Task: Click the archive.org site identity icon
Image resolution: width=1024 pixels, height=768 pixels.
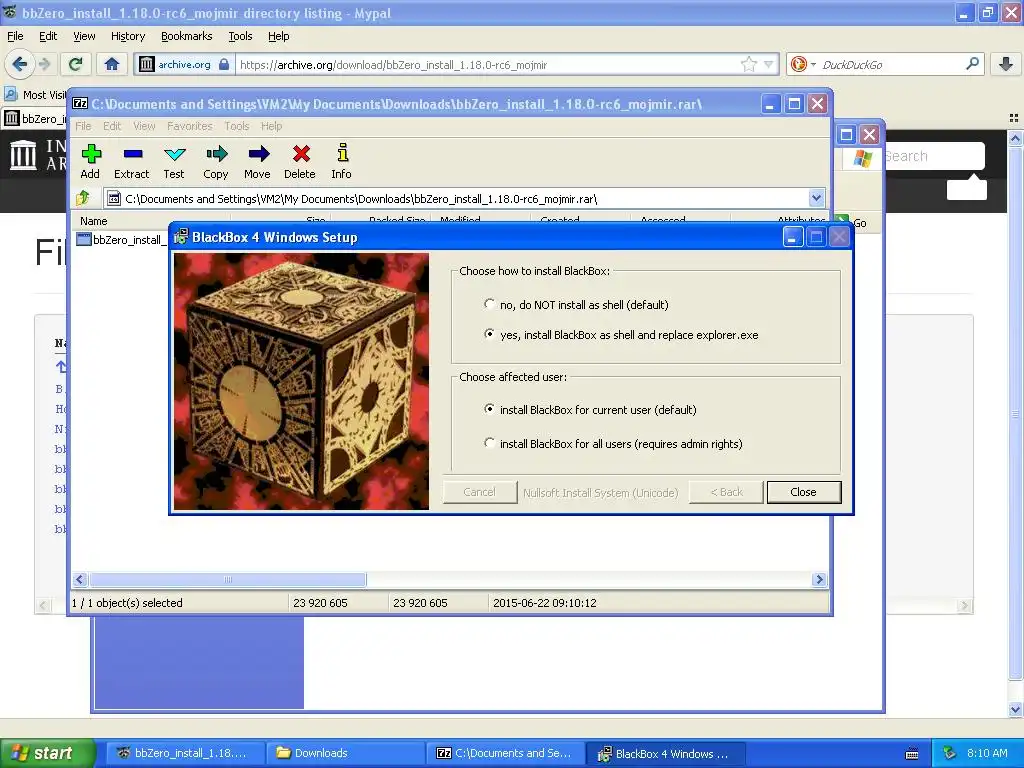Action: point(146,64)
